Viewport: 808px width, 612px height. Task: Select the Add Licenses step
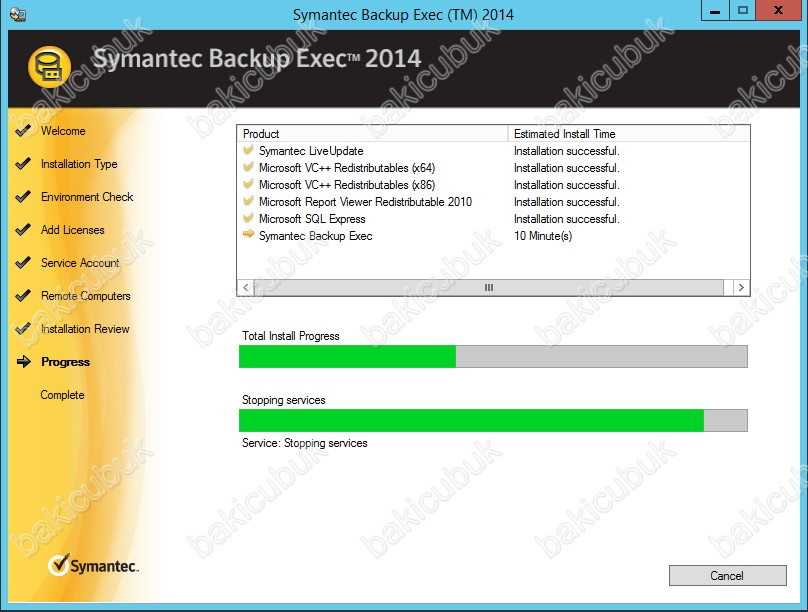[73, 230]
